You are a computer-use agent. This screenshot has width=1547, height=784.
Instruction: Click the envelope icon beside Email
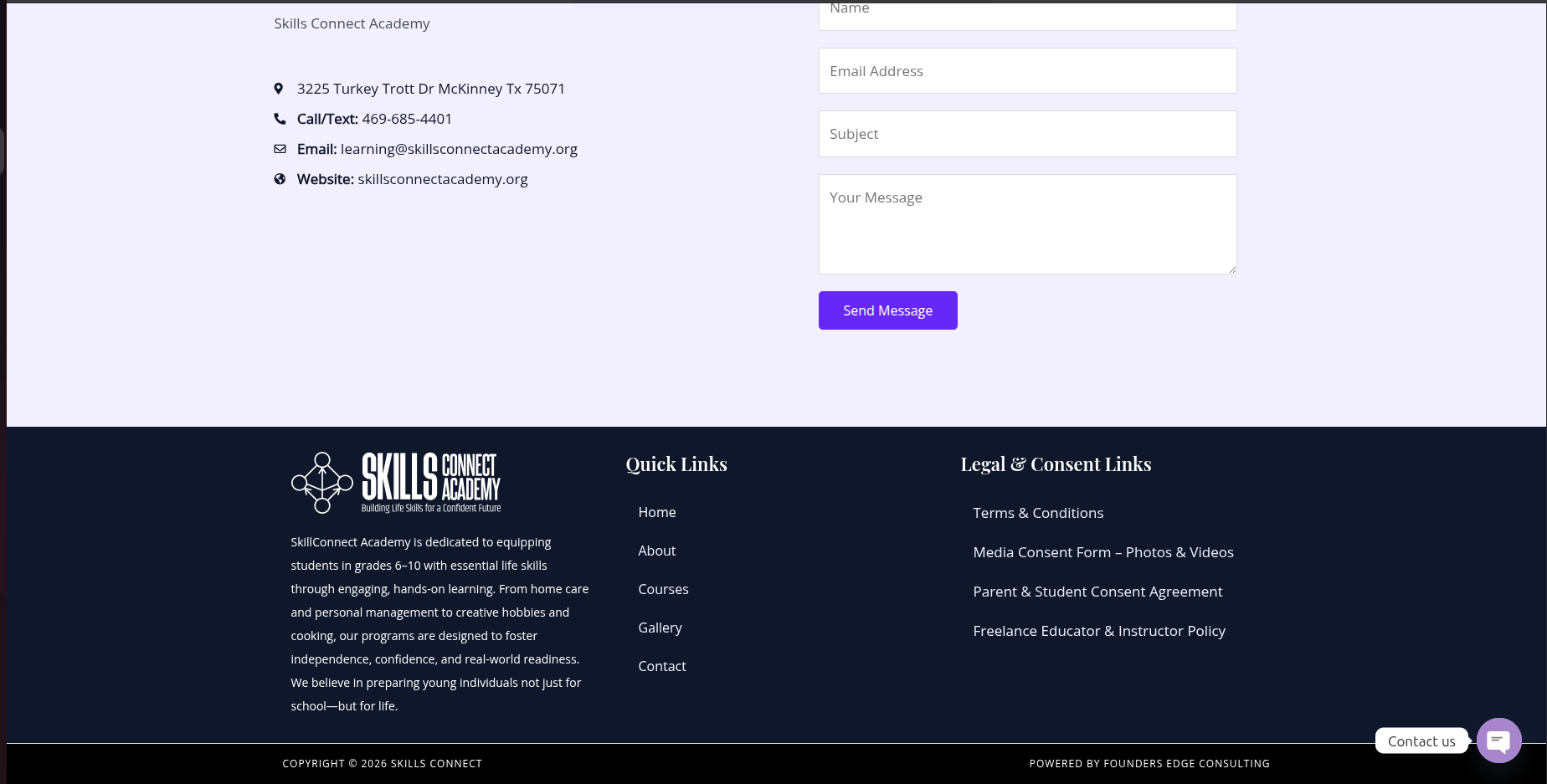pyautogui.click(x=280, y=149)
